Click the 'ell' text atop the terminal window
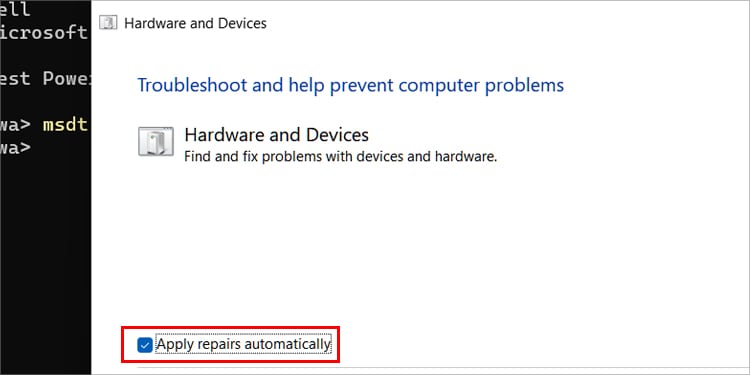The width and height of the screenshot is (750, 375). point(15,10)
